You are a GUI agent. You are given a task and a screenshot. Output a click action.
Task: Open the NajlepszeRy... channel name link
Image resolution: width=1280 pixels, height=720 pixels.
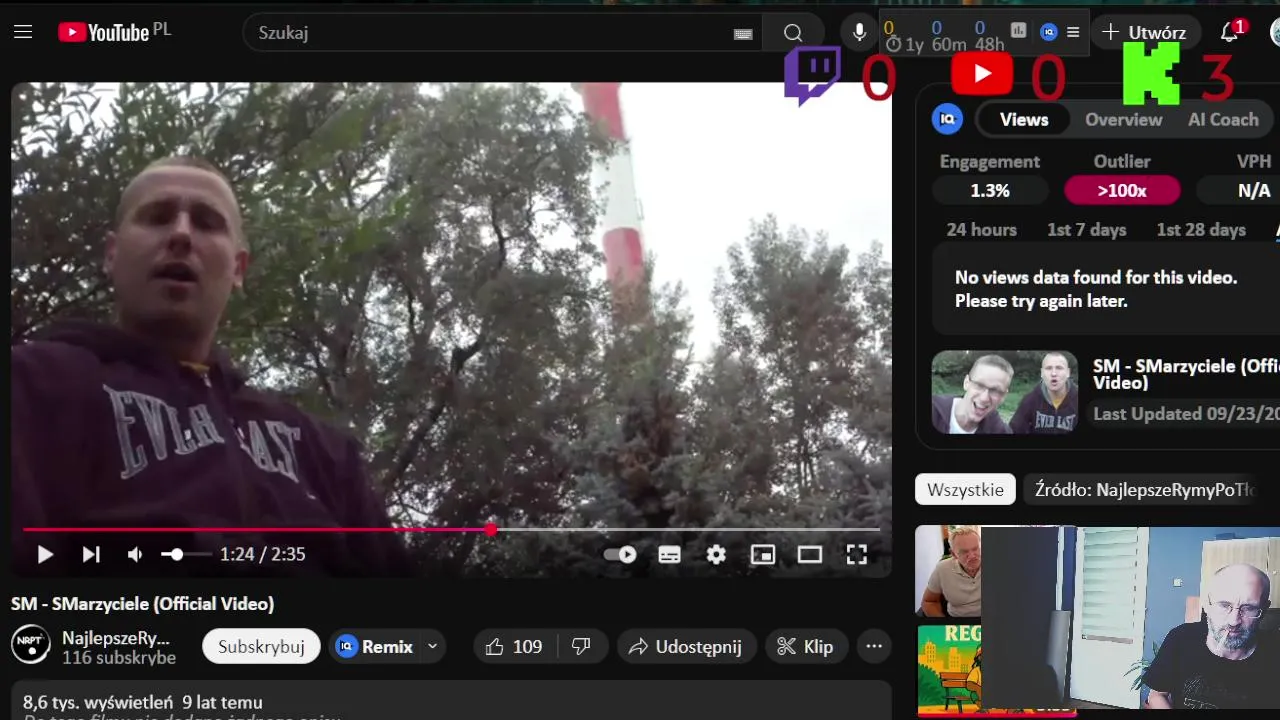tap(116, 638)
